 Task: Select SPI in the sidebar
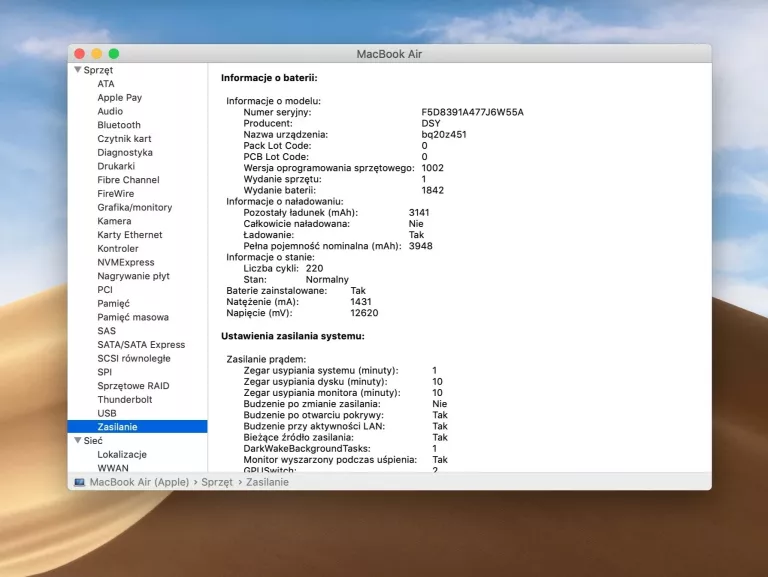(x=104, y=372)
